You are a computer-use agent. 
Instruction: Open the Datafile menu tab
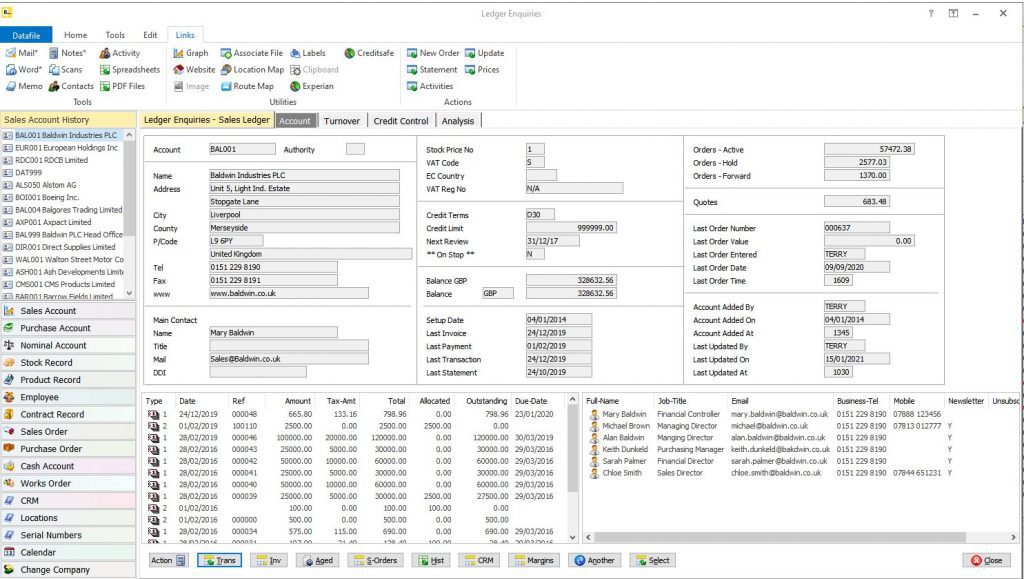coord(26,35)
